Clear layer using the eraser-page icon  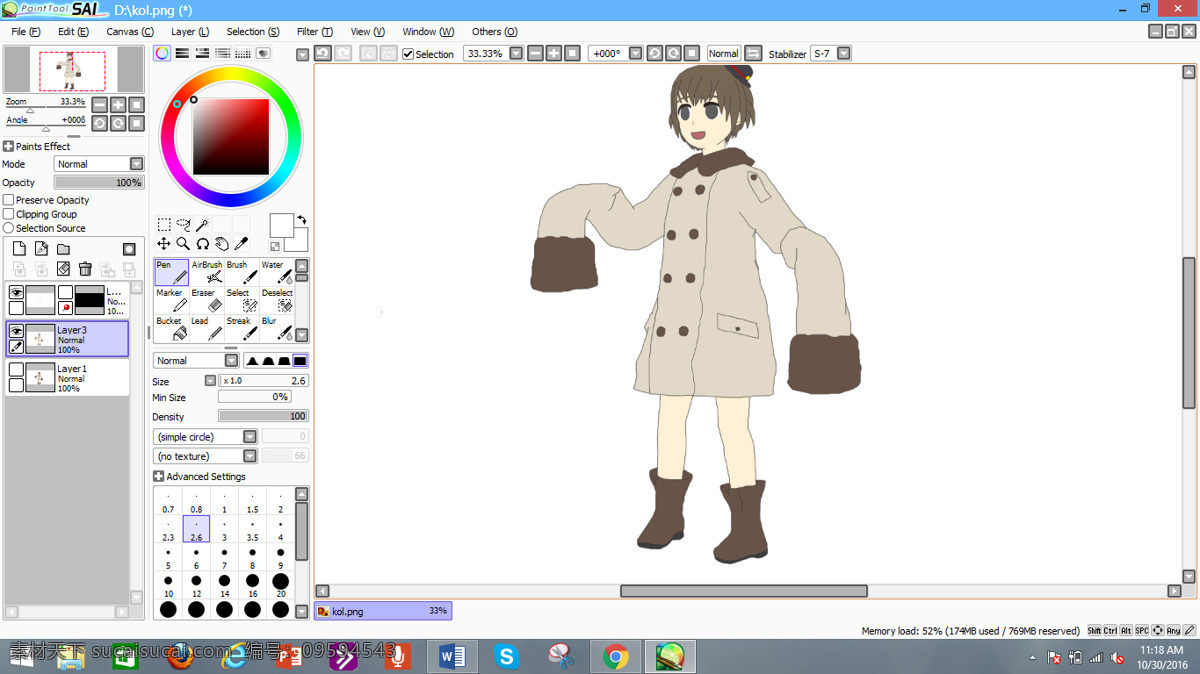(x=63, y=269)
